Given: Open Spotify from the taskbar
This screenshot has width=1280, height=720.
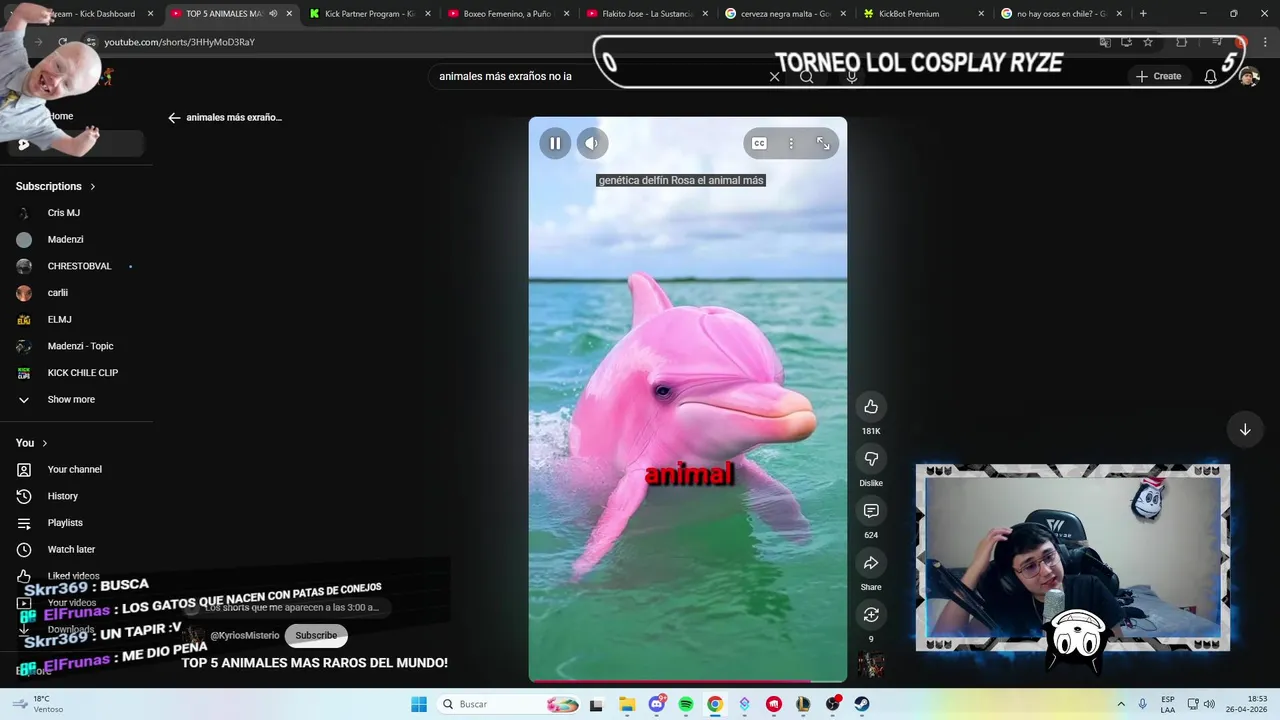Looking at the screenshot, I should click(686, 704).
